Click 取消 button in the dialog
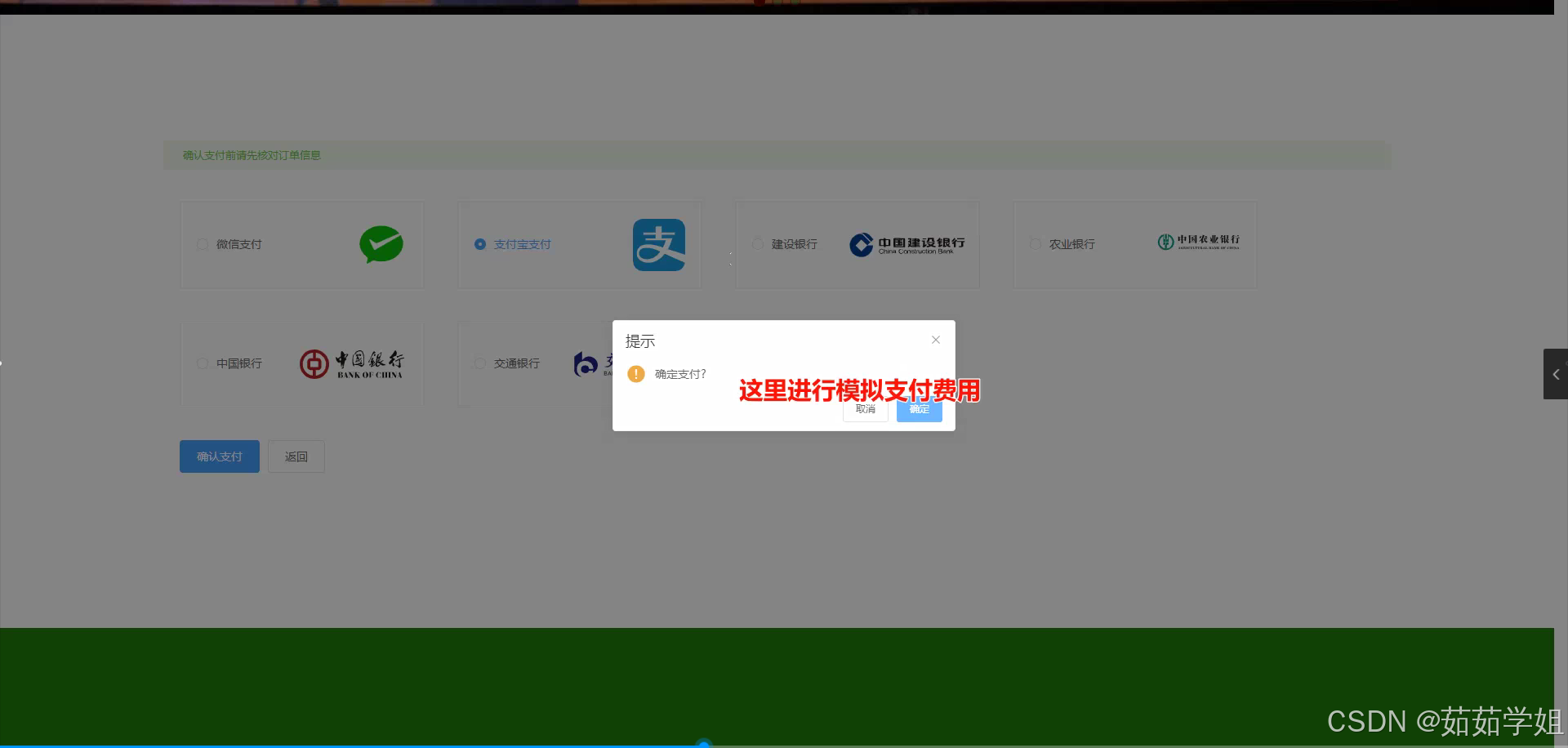Screen dimensions: 1568x748 tap(866, 409)
